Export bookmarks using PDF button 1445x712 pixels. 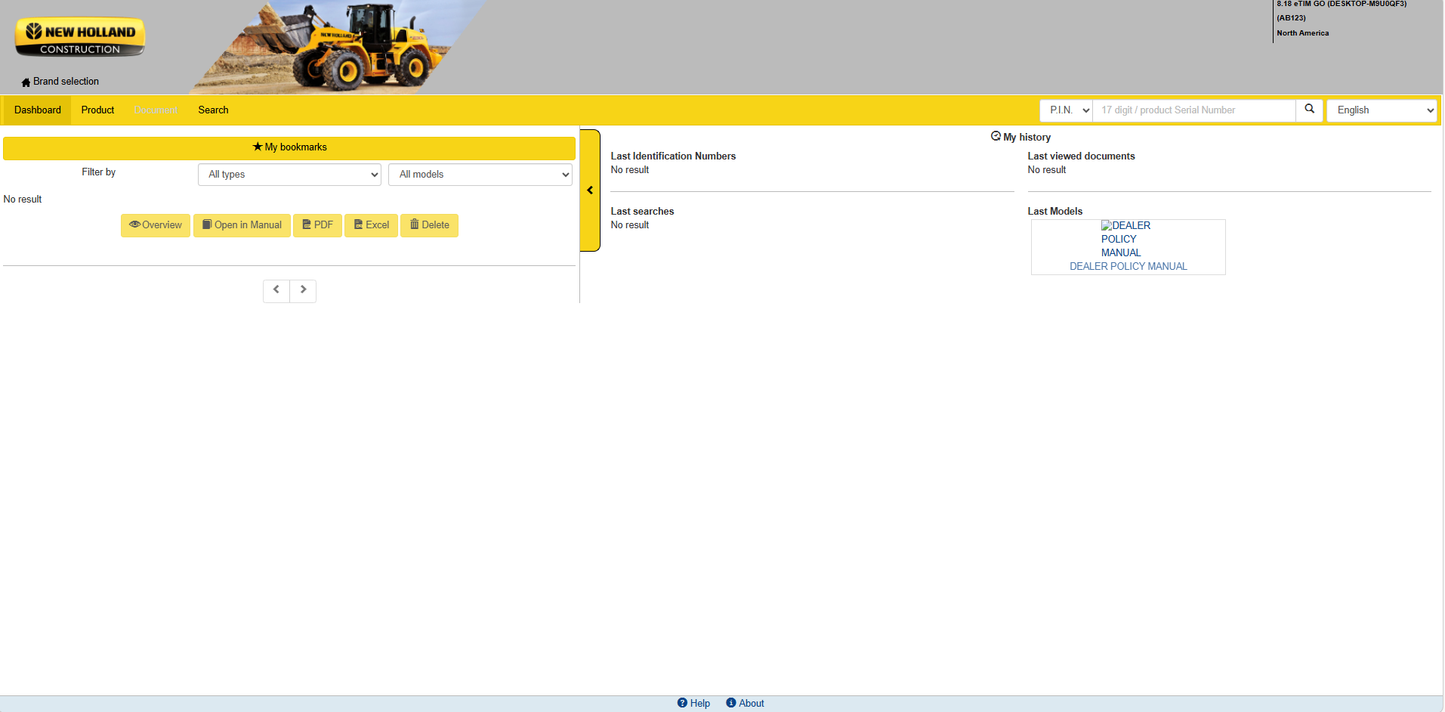(317, 225)
